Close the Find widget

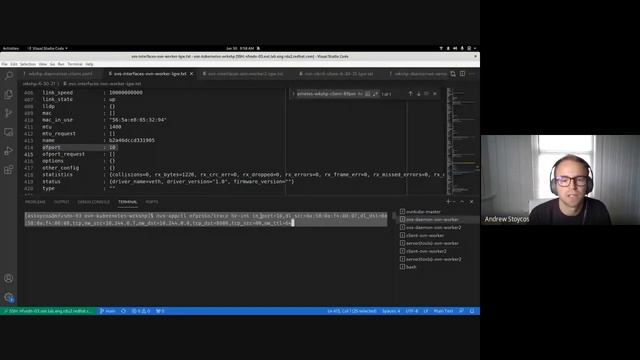[x=435, y=94]
